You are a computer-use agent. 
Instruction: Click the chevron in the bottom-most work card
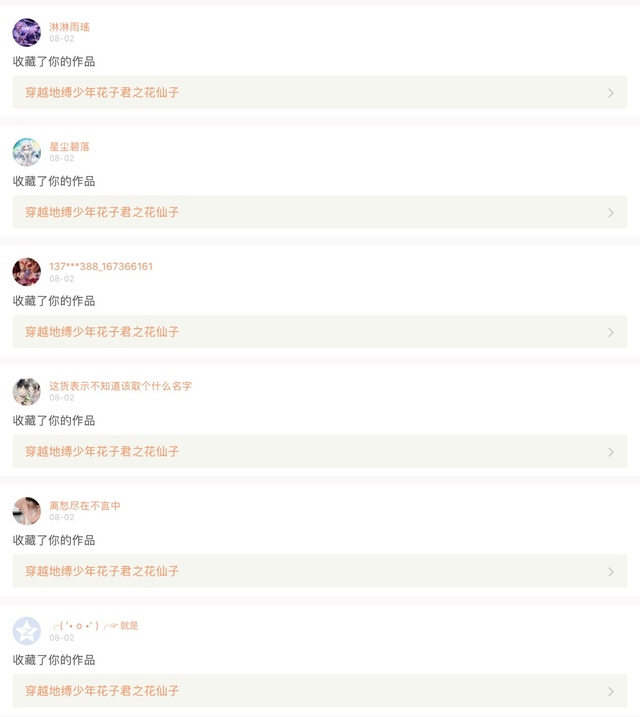pyautogui.click(x=611, y=691)
